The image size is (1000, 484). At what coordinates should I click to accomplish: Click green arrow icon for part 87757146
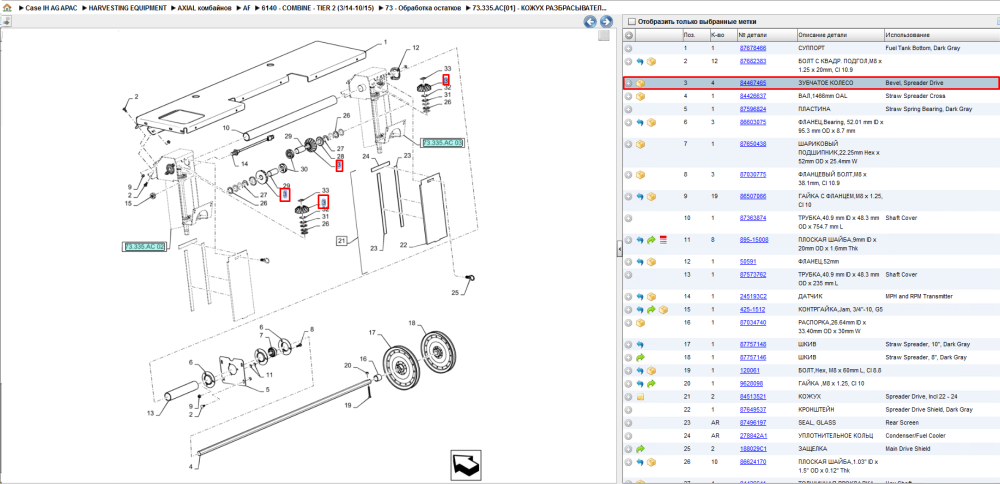pyautogui.click(x=640, y=358)
